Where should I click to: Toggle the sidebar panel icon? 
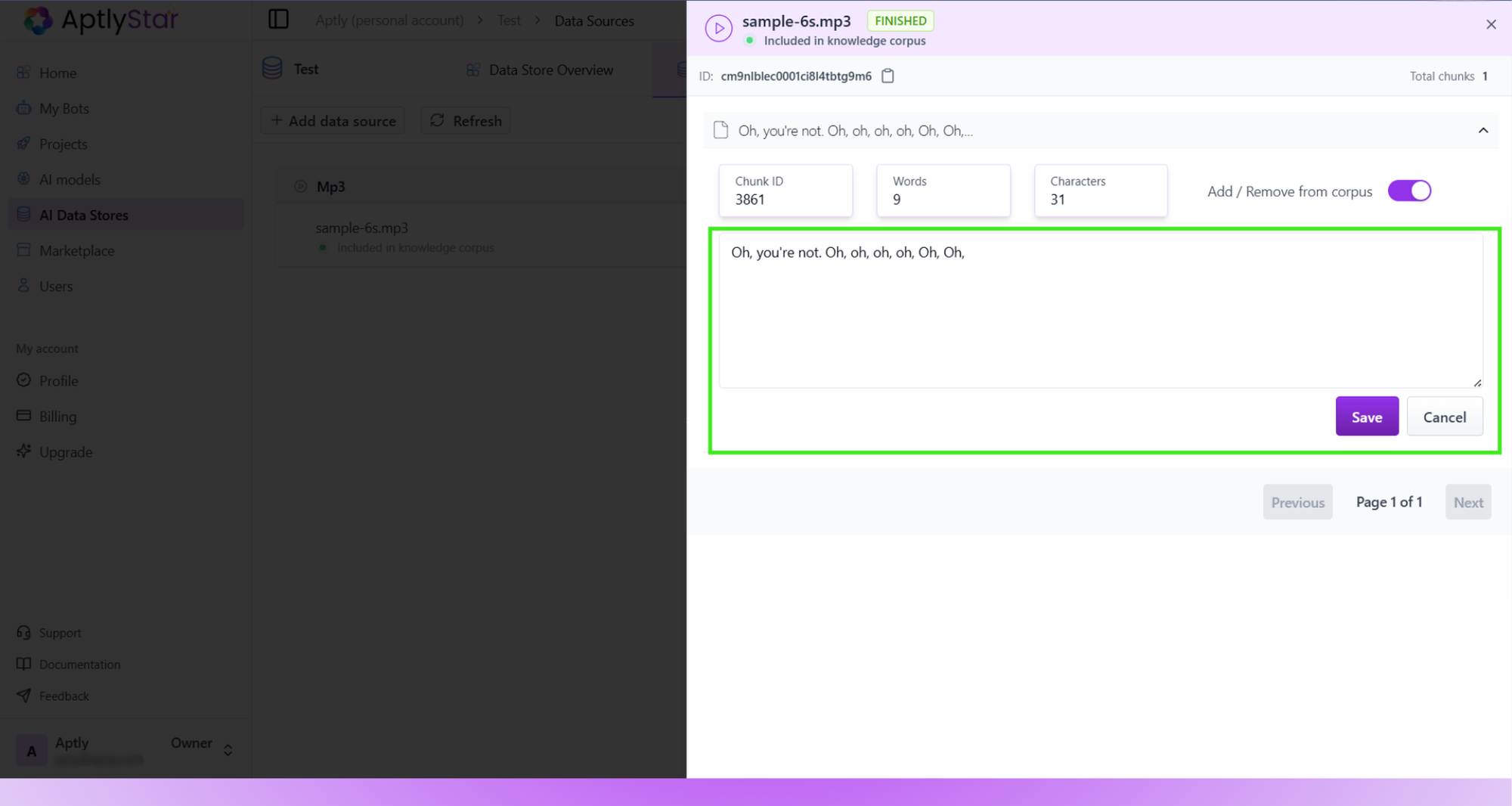(x=278, y=19)
